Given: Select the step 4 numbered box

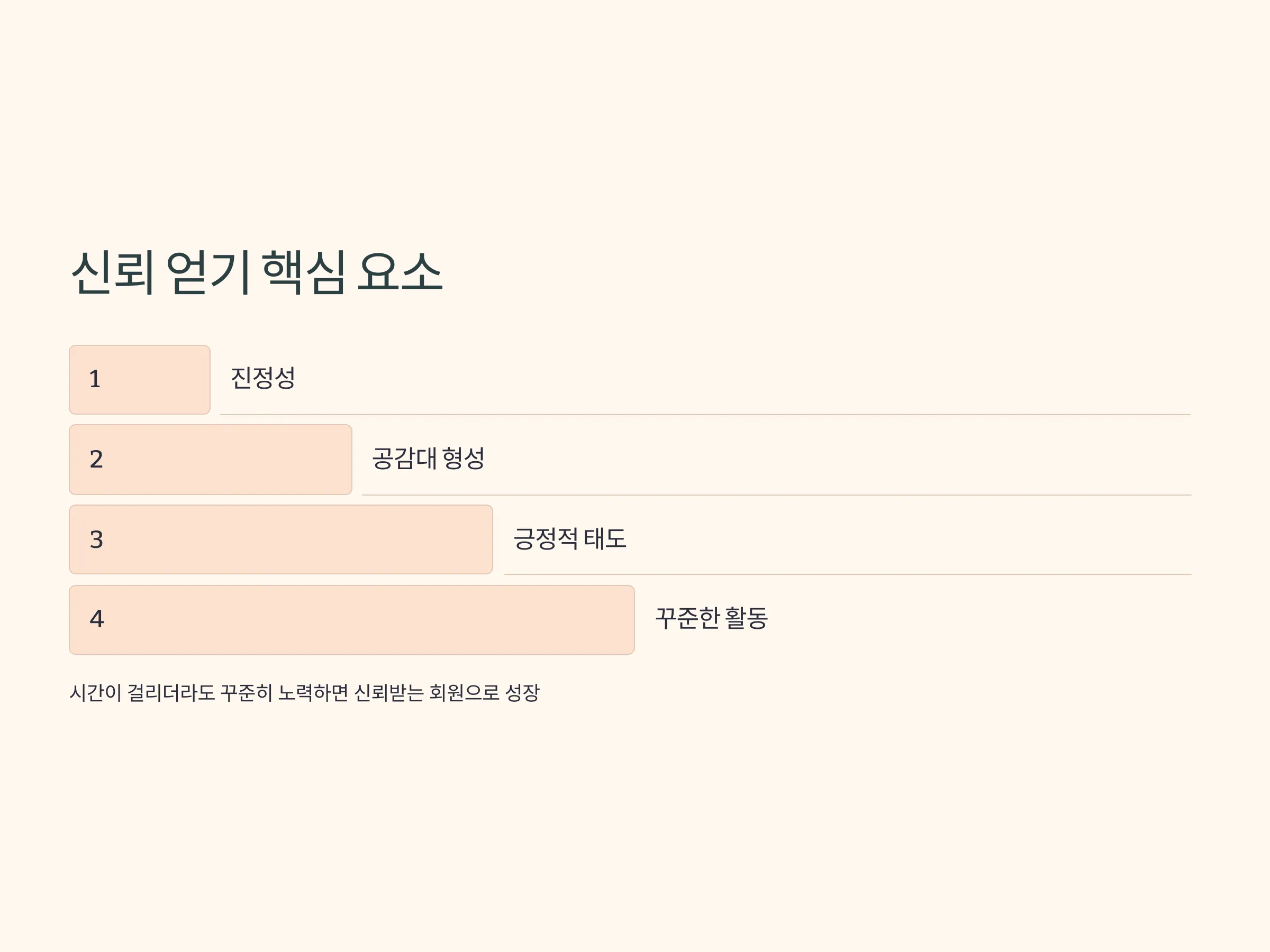Looking at the screenshot, I should (x=351, y=619).
